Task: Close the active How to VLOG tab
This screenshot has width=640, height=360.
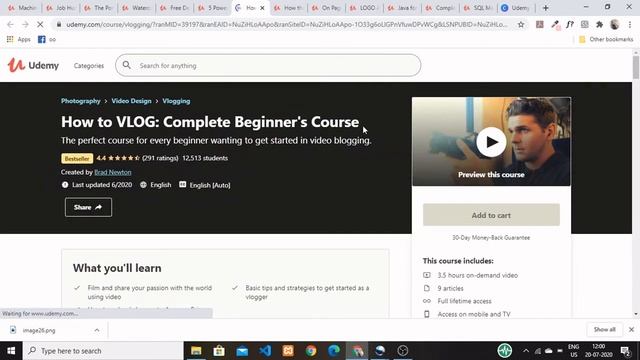Action: pyautogui.click(x=262, y=8)
